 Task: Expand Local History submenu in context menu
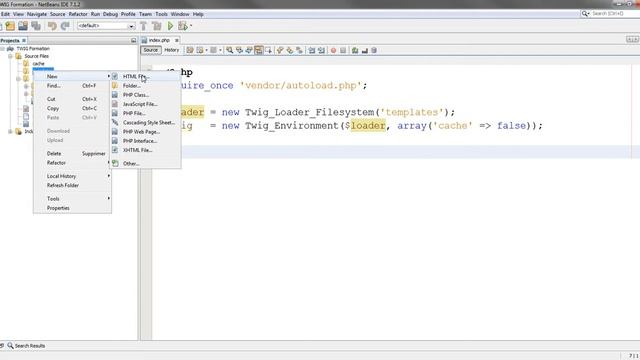[72, 176]
